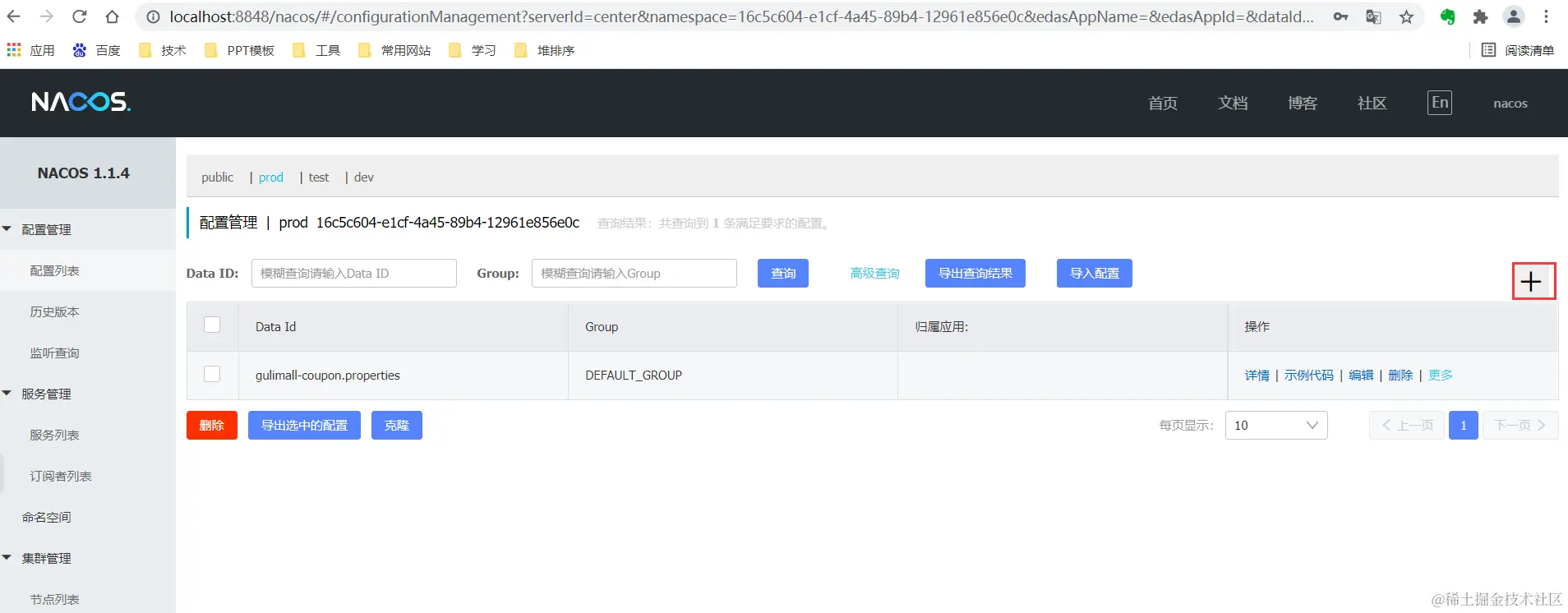Open the saved password key icon
Viewport: 1568px width, 613px height.
tap(1340, 16)
